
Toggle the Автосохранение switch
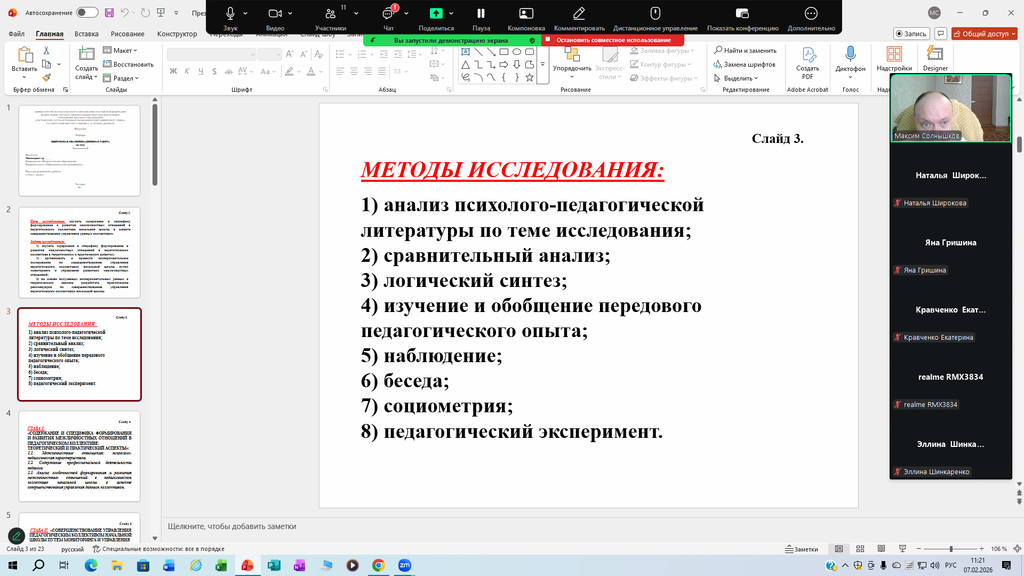pos(87,12)
